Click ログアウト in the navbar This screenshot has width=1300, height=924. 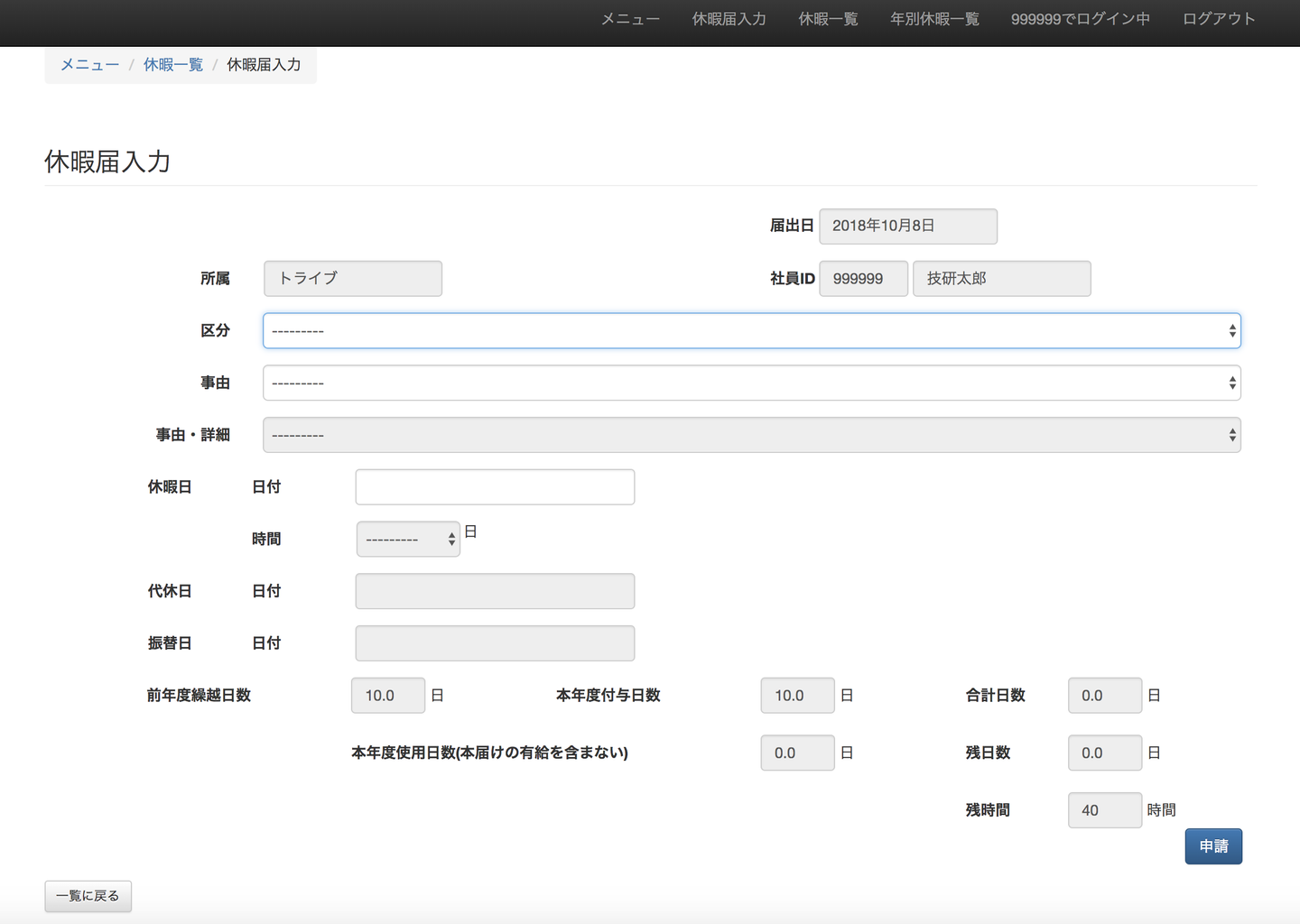1219,19
